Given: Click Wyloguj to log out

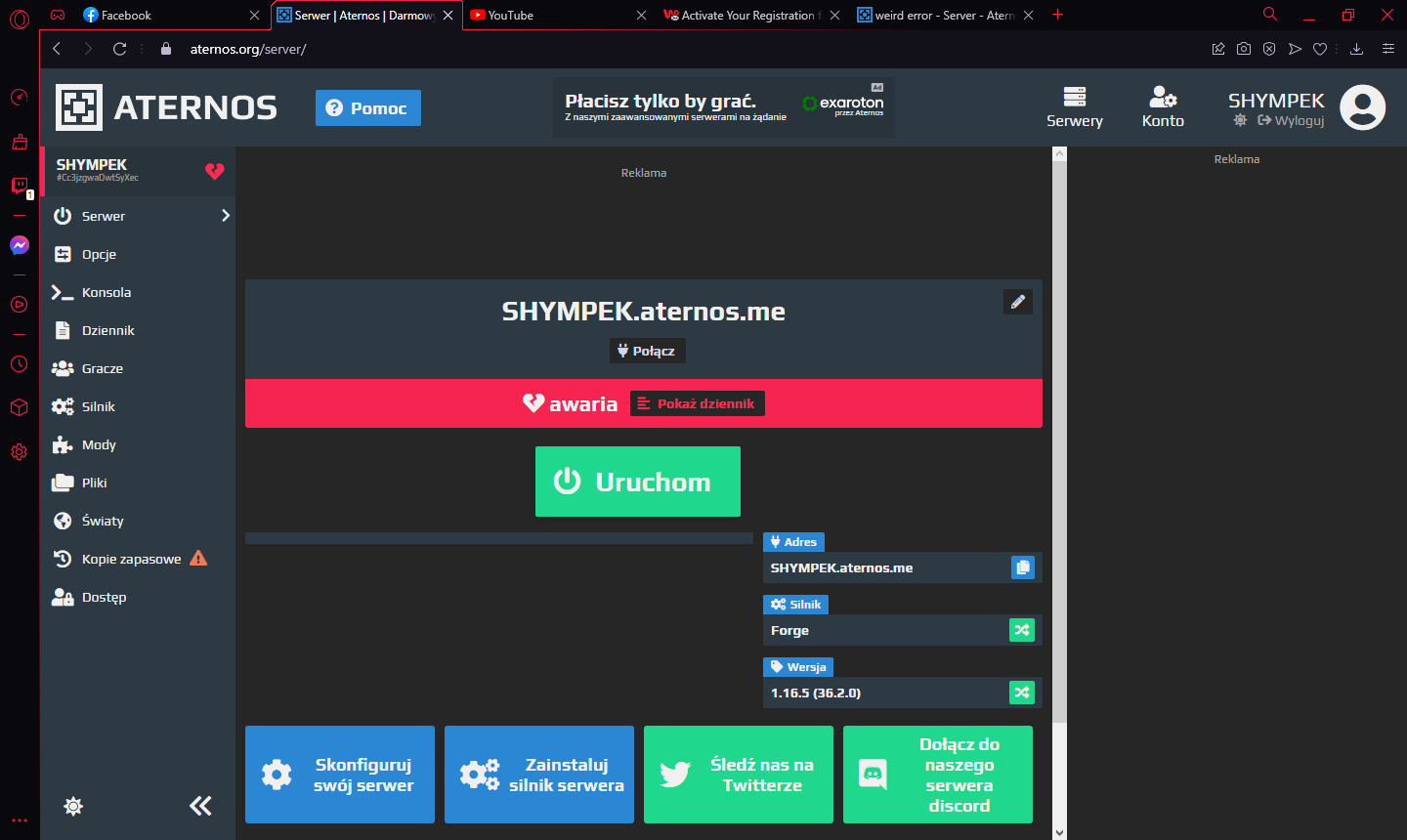Looking at the screenshot, I should [1291, 120].
